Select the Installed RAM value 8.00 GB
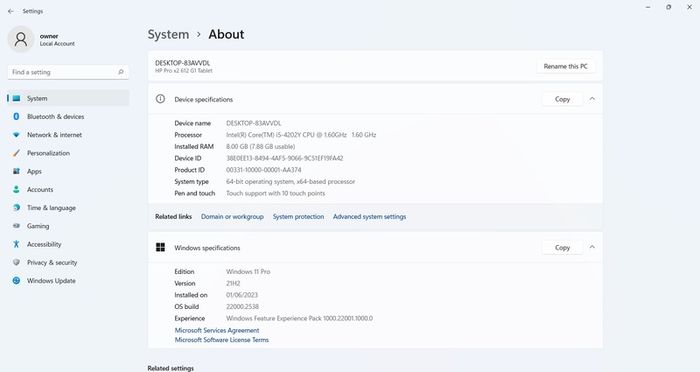This screenshot has height=372, width=700. (260, 146)
